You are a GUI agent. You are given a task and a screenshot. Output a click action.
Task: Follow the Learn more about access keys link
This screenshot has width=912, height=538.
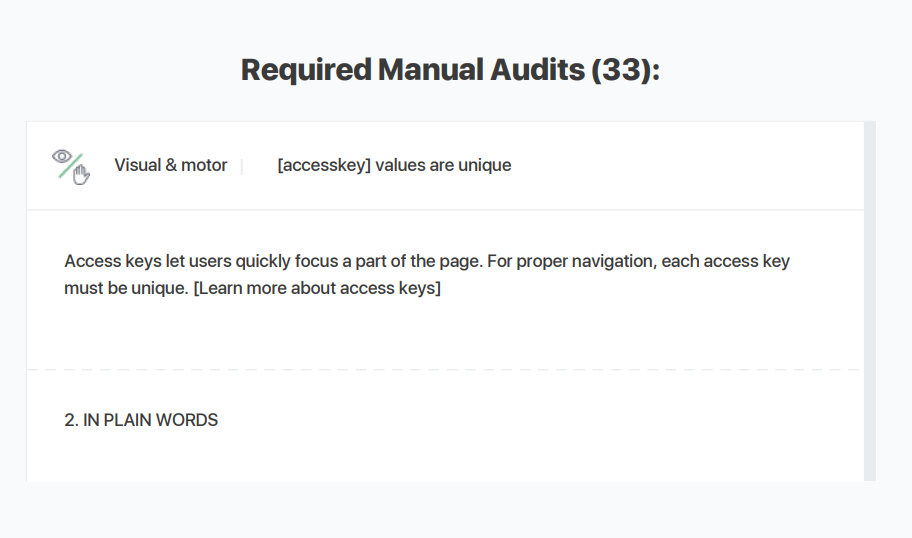(317, 288)
